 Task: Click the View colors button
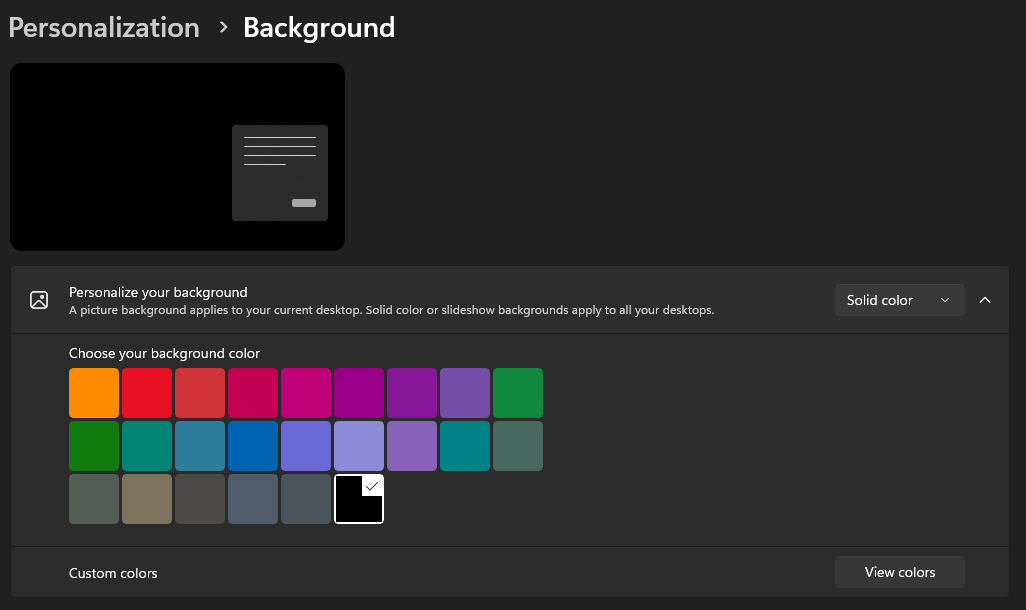click(899, 572)
